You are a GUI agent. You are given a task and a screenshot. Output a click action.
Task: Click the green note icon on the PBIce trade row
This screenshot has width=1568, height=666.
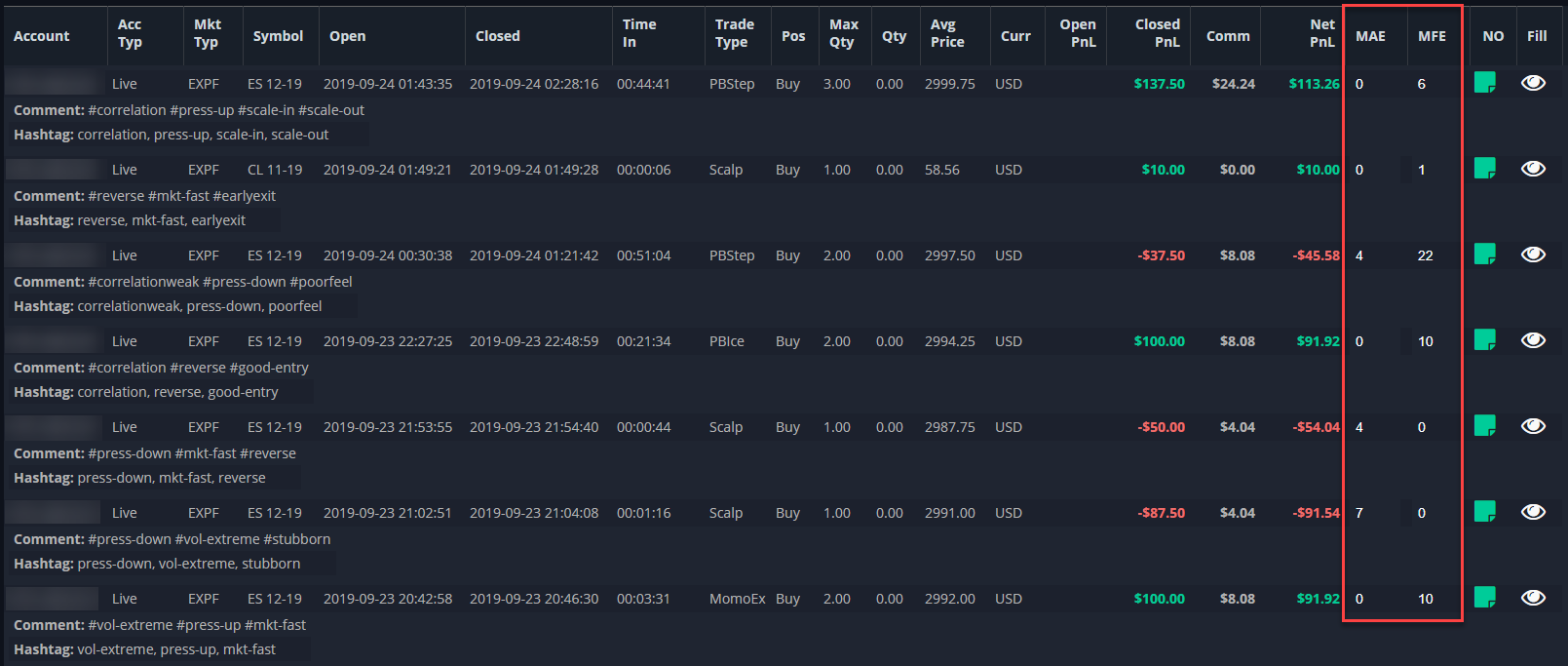point(1484,340)
